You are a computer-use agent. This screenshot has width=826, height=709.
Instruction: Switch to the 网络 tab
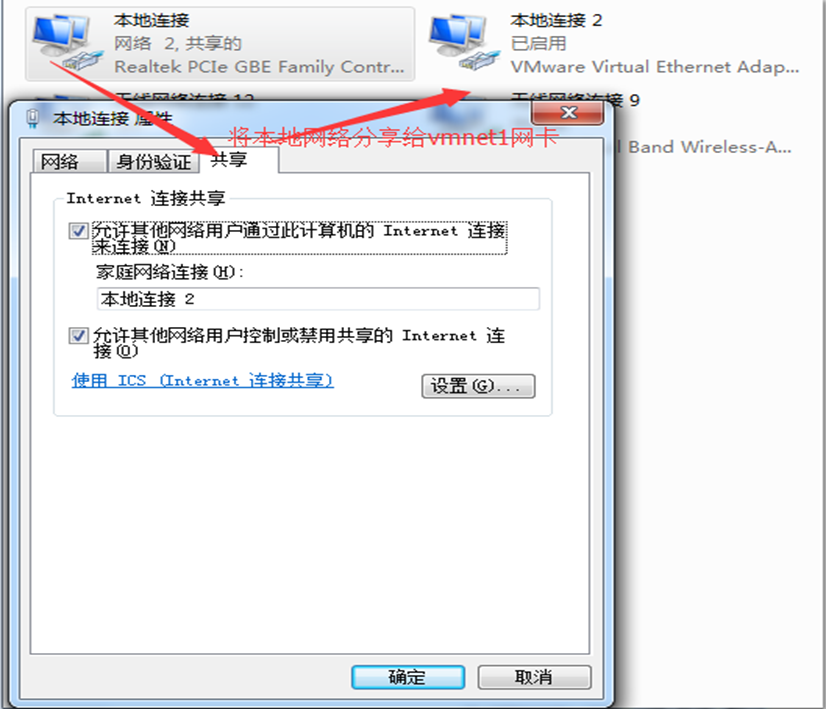click(70, 161)
